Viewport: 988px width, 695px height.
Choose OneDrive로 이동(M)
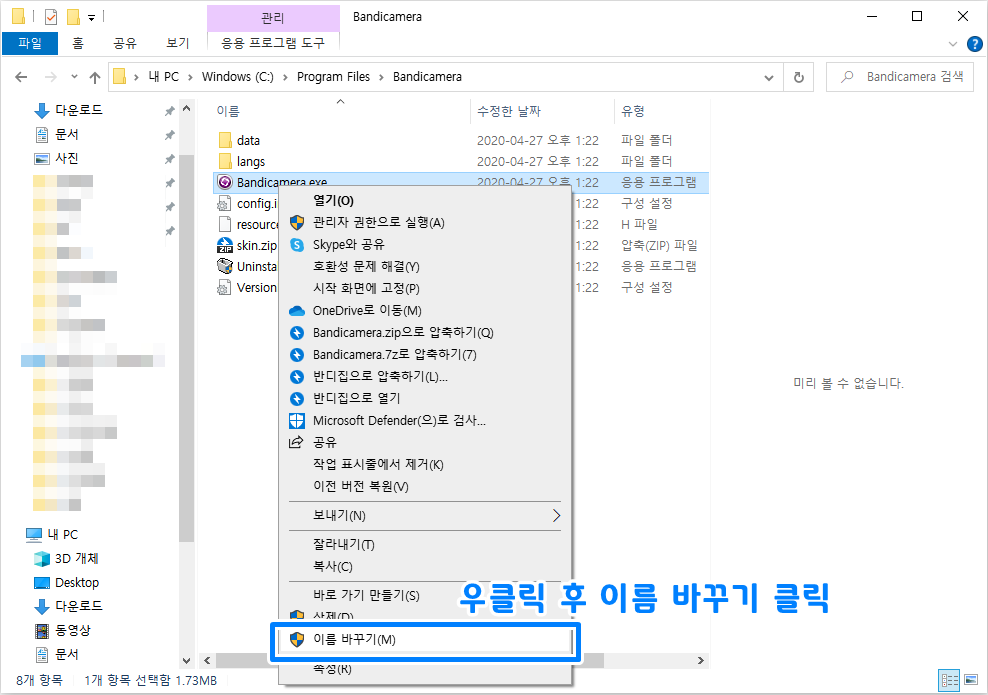pyautogui.click(x=425, y=311)
